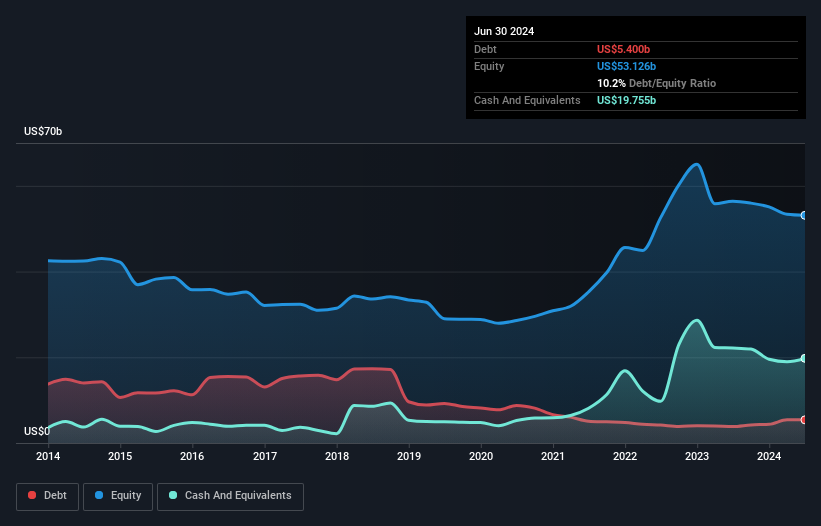
Task: Click the US$5.400b debt value
Action: [x=623, y=49]
